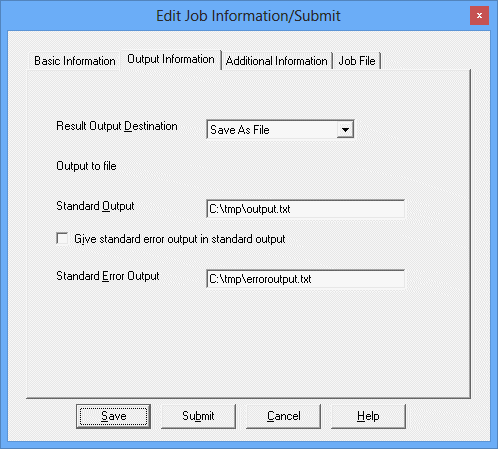Focus the Standard Error Output path field

(x=306, y=279)
